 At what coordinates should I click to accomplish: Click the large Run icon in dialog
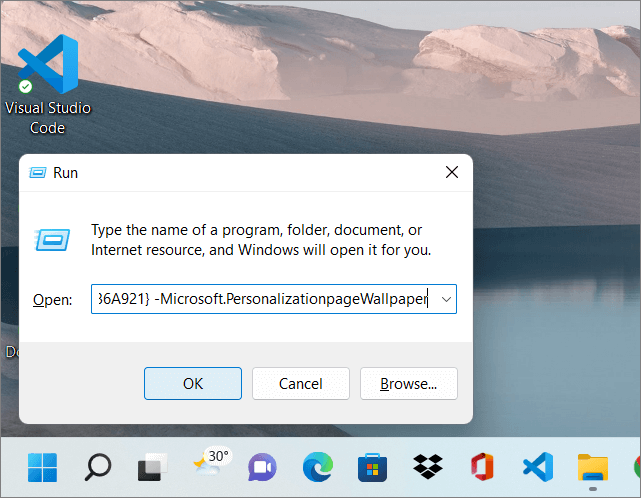click(x=52, y=240)
